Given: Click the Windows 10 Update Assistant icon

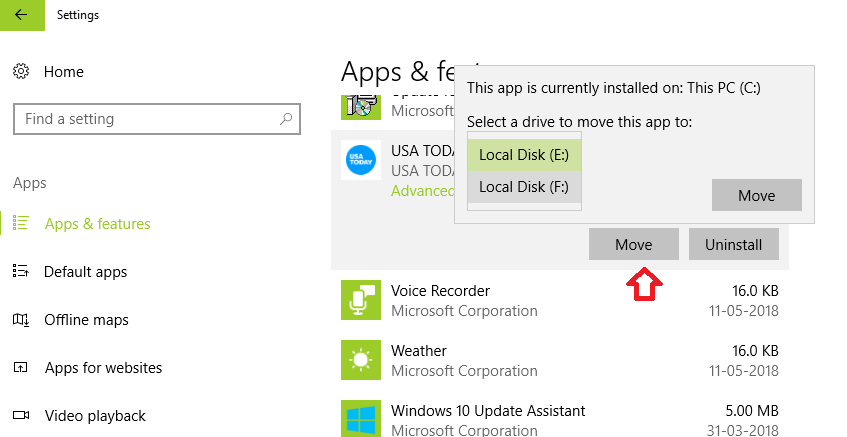Looking at the screenshot, I should [x=361, y=419].
